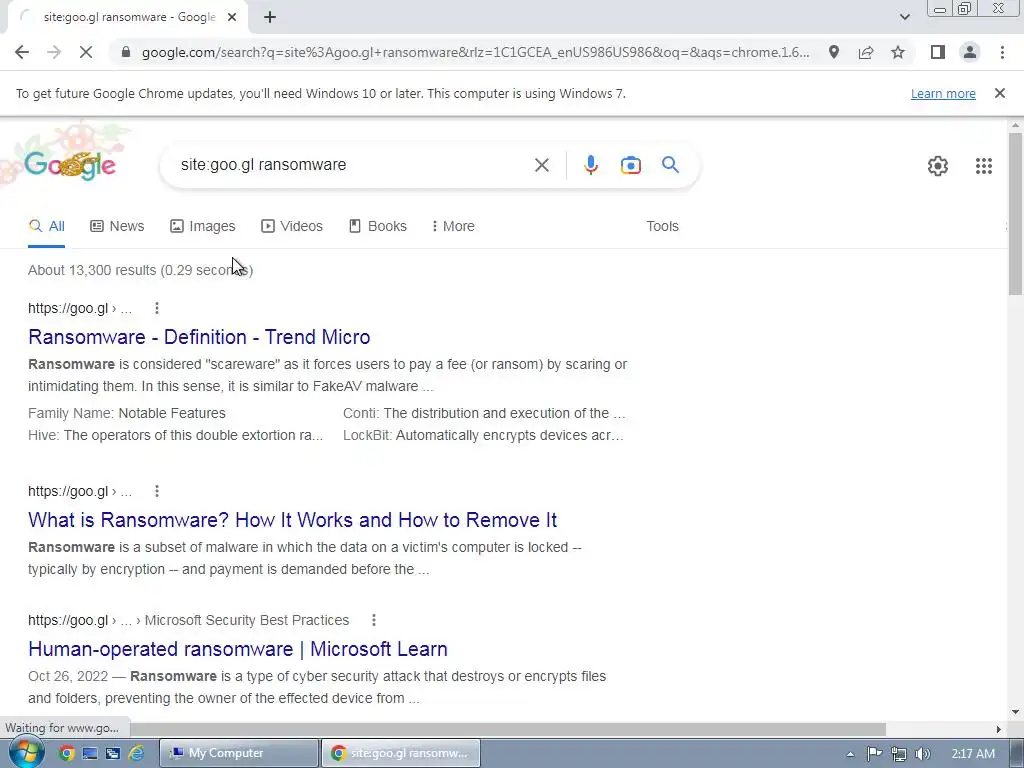The image size is (1024, 768).
Task: Show hidden system tray icons
Action: click(850, 754)
